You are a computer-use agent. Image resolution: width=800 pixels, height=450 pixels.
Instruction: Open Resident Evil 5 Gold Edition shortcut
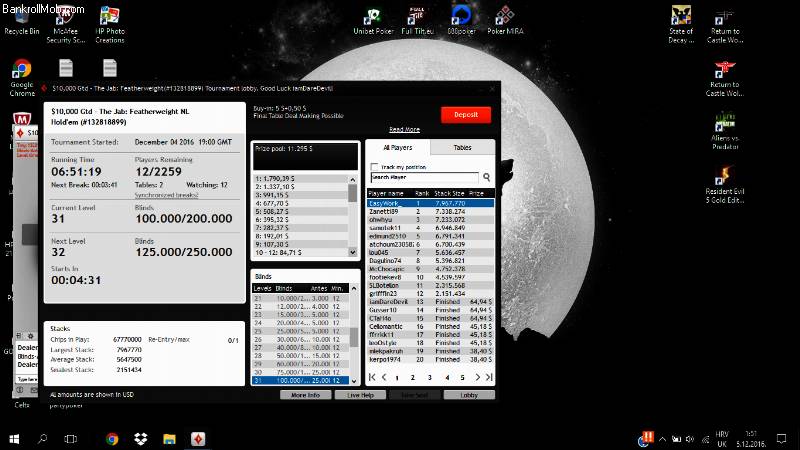[x=725, y=185]
